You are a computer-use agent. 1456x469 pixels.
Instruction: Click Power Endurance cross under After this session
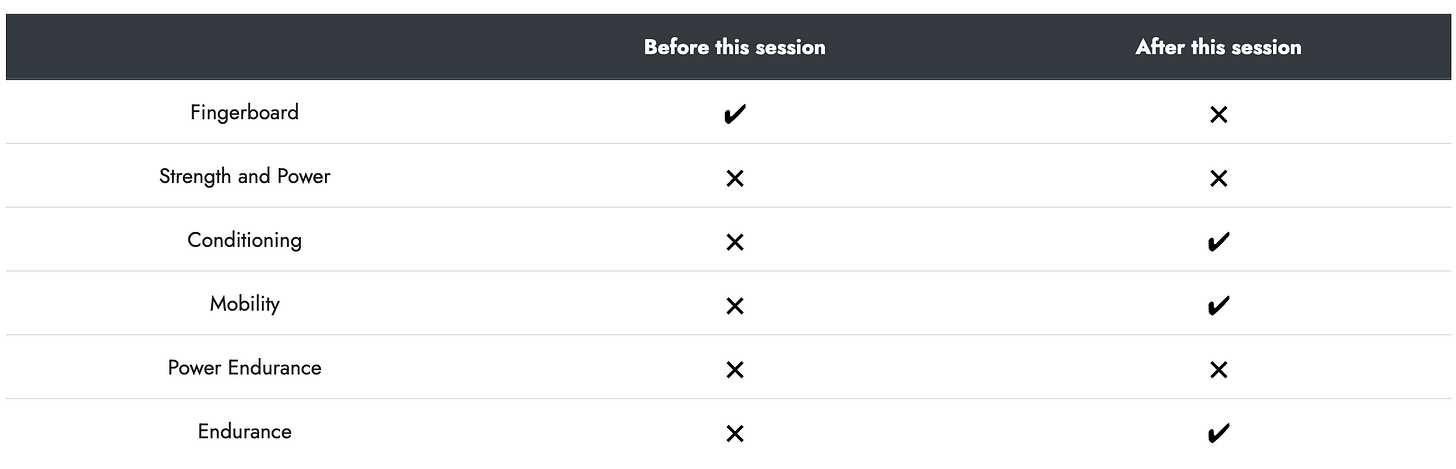point(1218,370)
